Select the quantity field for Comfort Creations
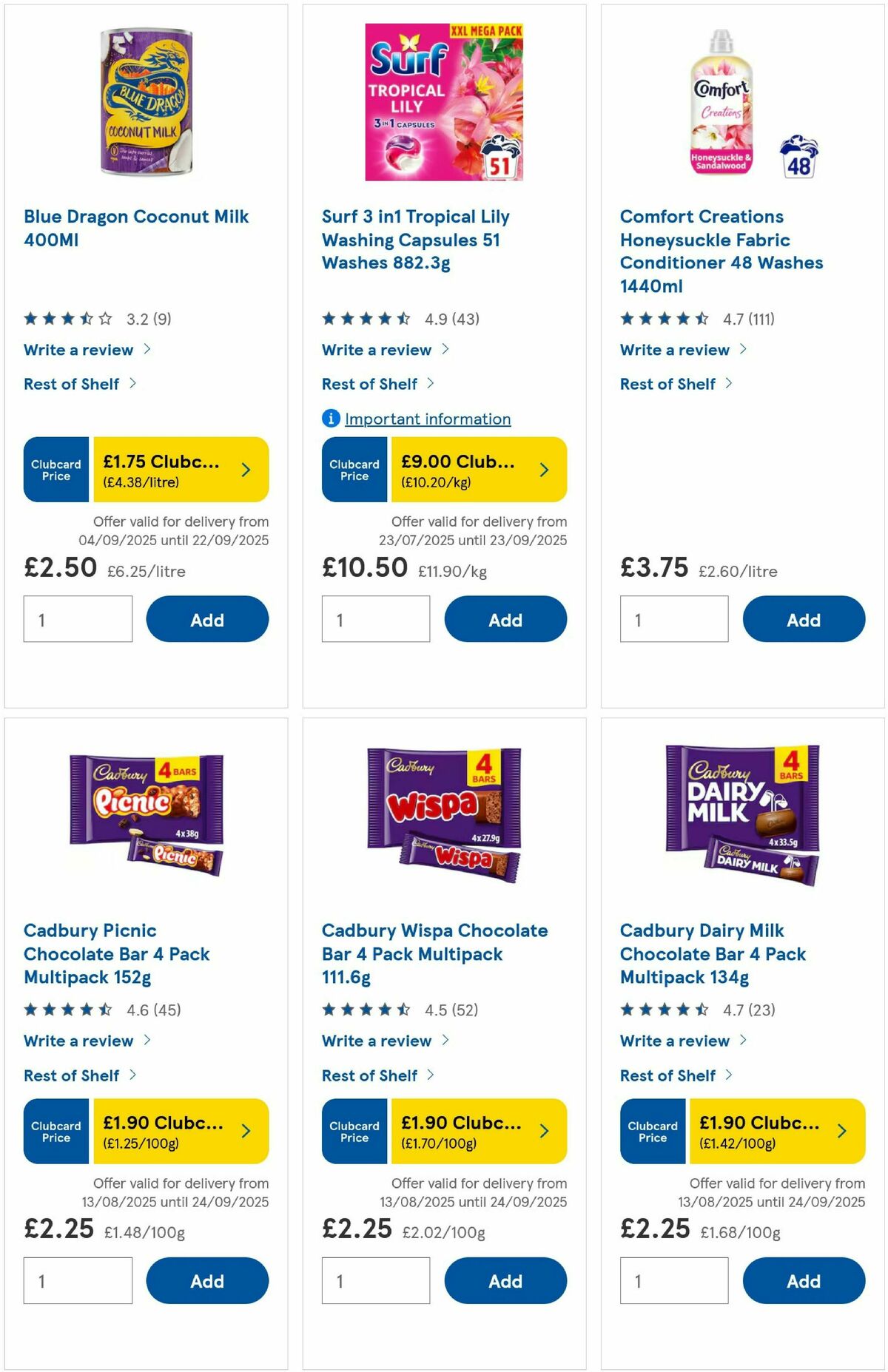The width and height of the screenshot is (888, 1372). (x=673, y=619)
